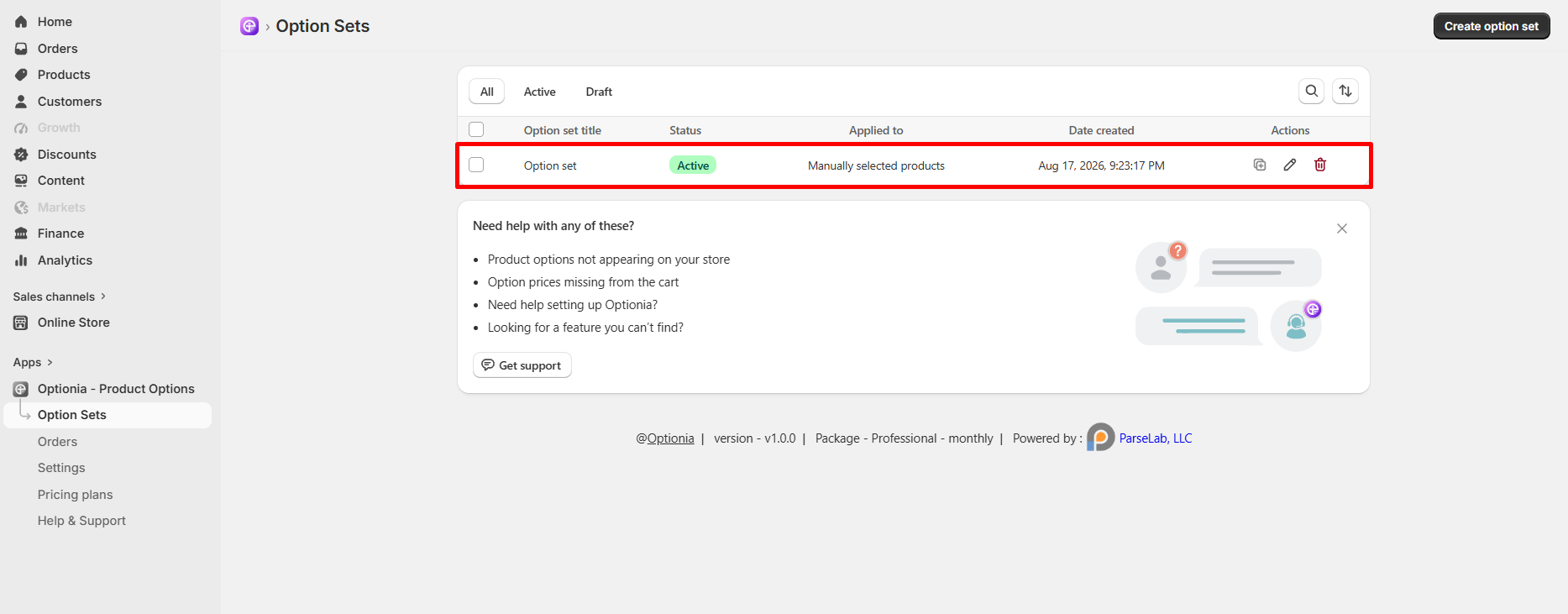Click the Products tag icon

[21, 75]
